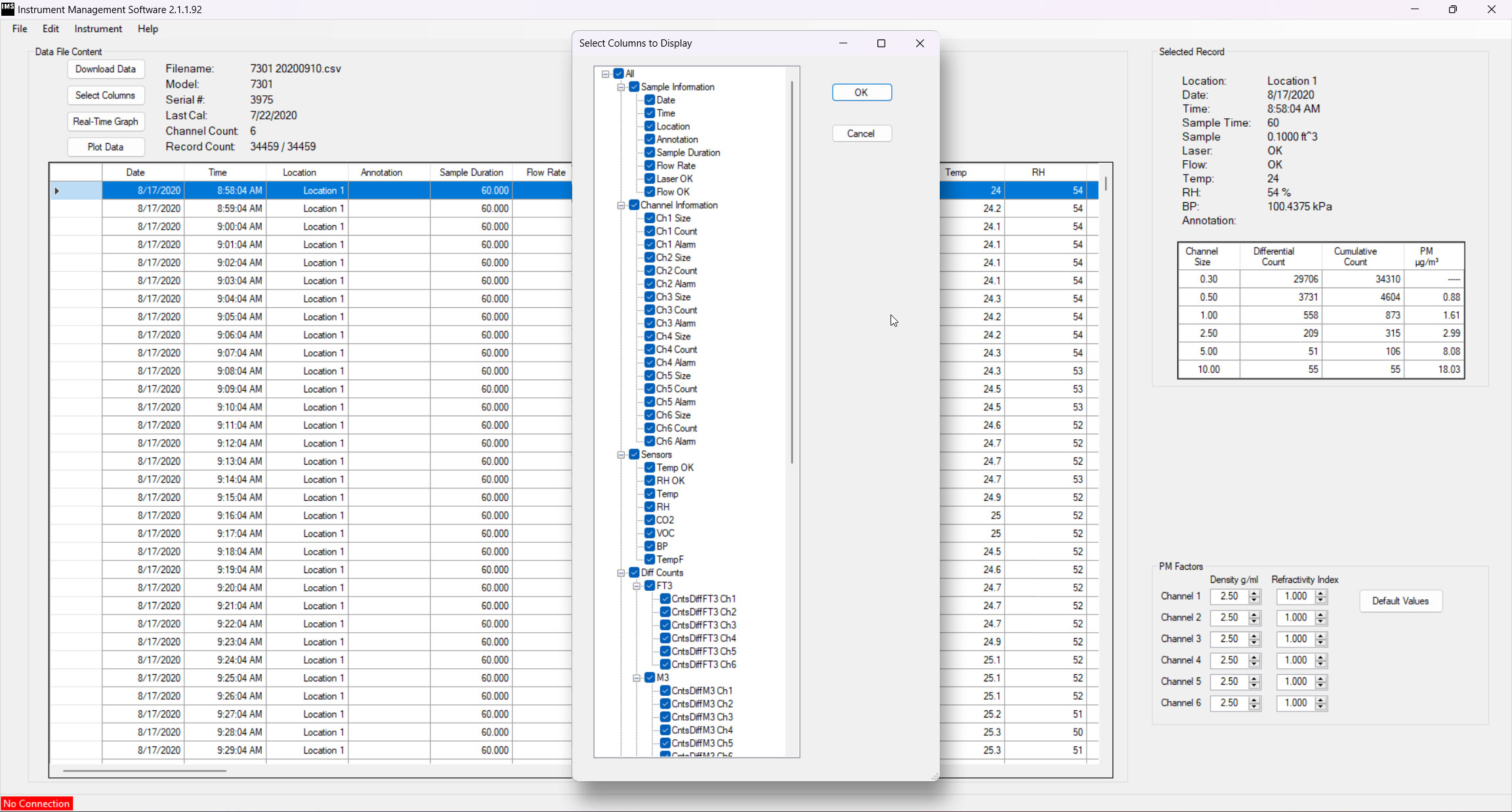This screenshot has height=812, width=1512.
Task: Click the IMS application icon in title bar
Action: (x=8, y=9)
